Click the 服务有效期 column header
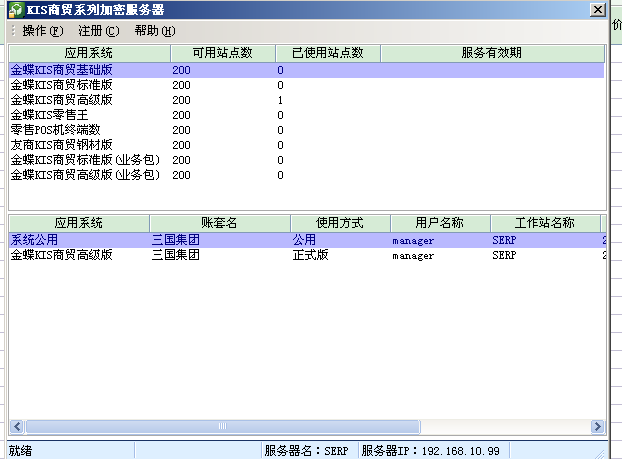 coord(492,53)
